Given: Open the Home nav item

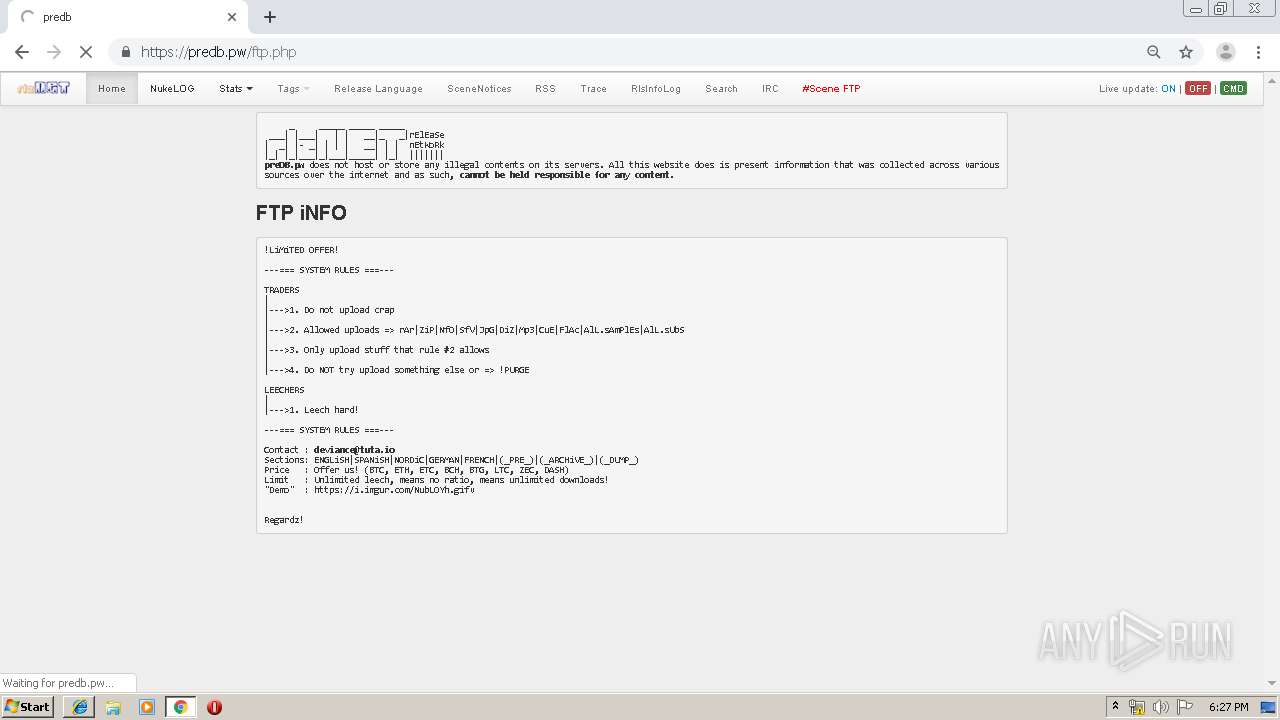Looking at the screenshot, I should pos(112,88).
